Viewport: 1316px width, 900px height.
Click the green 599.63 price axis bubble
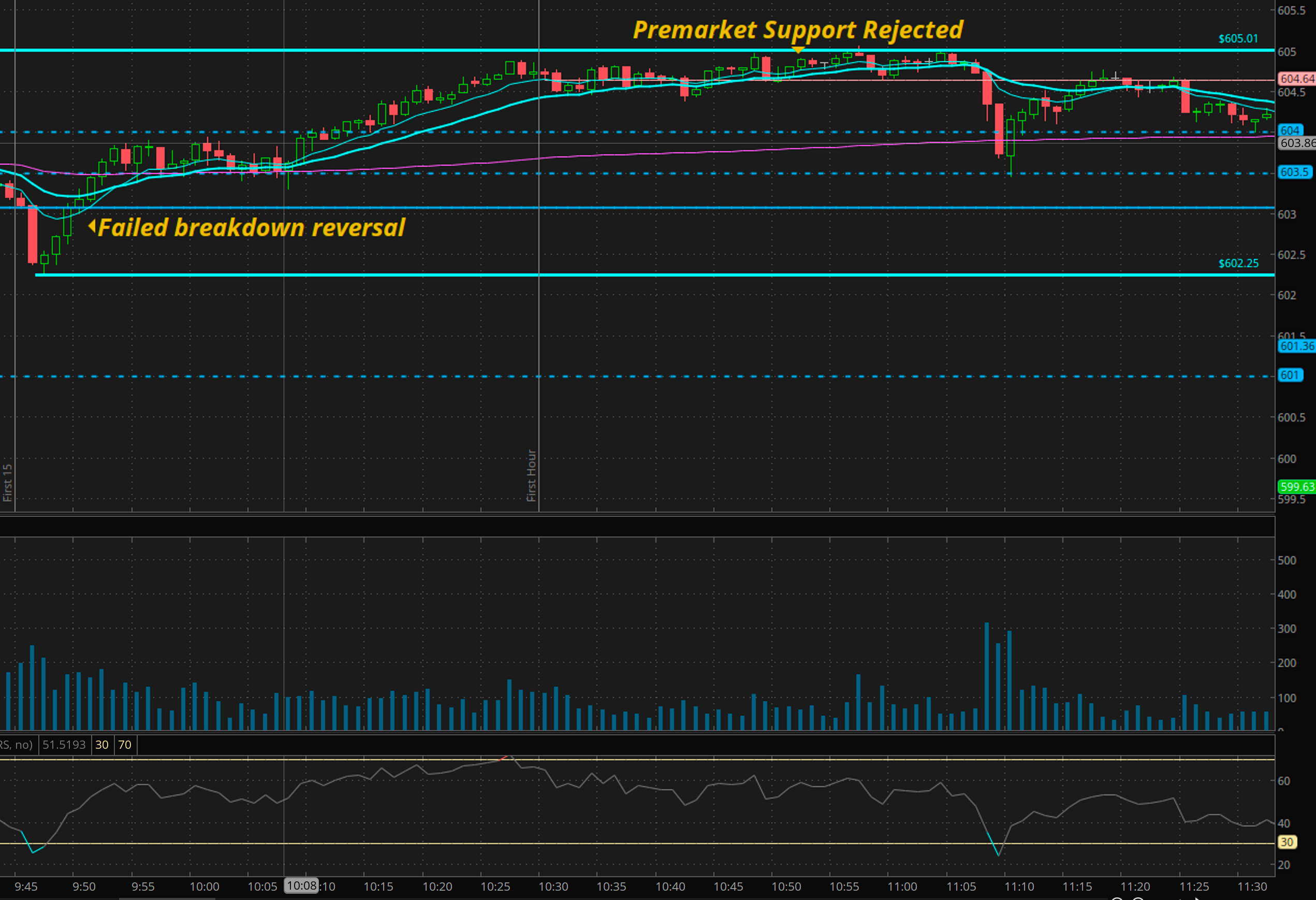point(1297,487)
